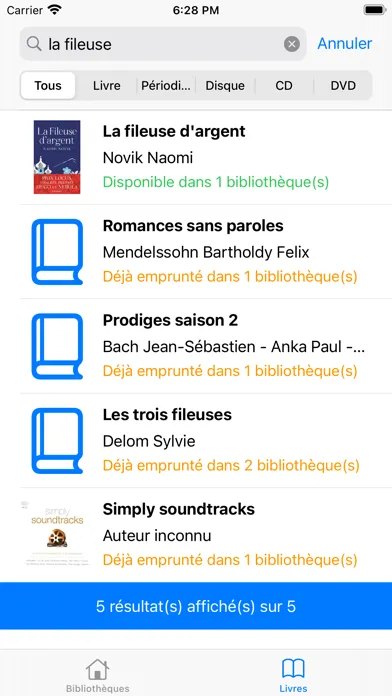This screenshot has height=696, width=392.
Task: Tap the blue book icon for Romances sans paroles
Action: tap(57, 252)
